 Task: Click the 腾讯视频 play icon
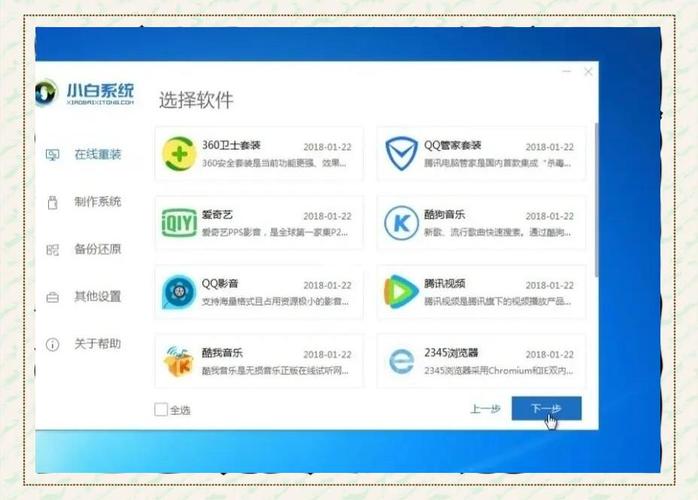pyautogui.click(x=401, y=292)
